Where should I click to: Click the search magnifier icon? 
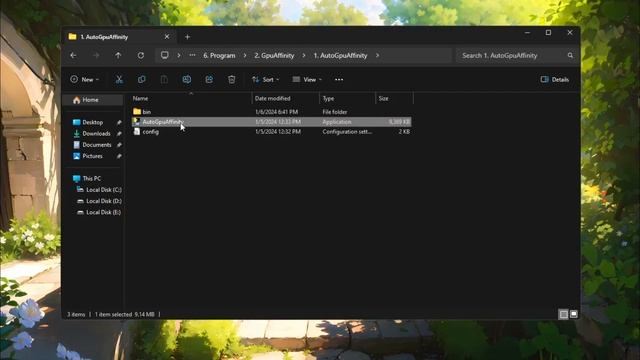[x=570, y=56]
